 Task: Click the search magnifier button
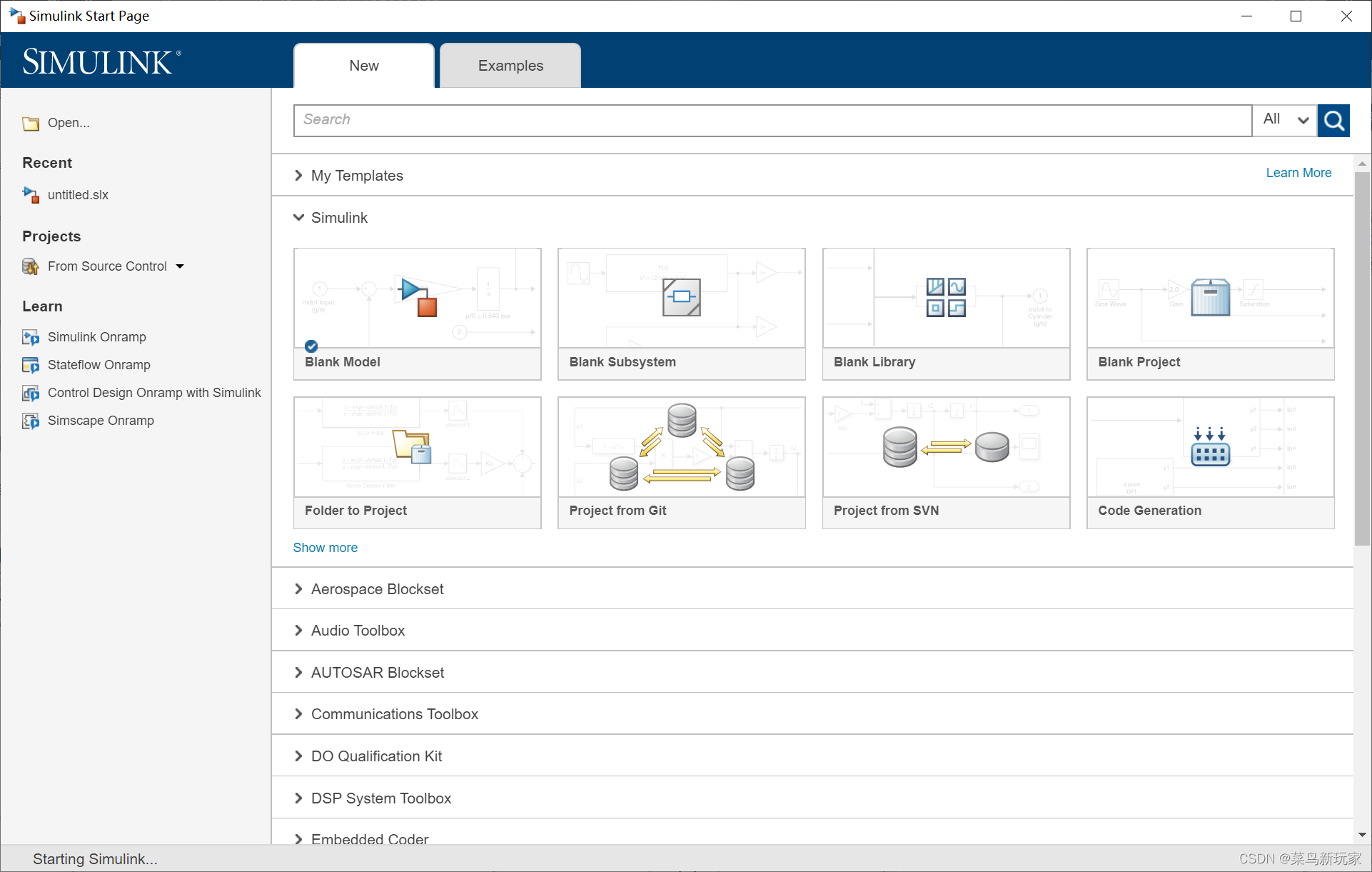point(1333,120)
